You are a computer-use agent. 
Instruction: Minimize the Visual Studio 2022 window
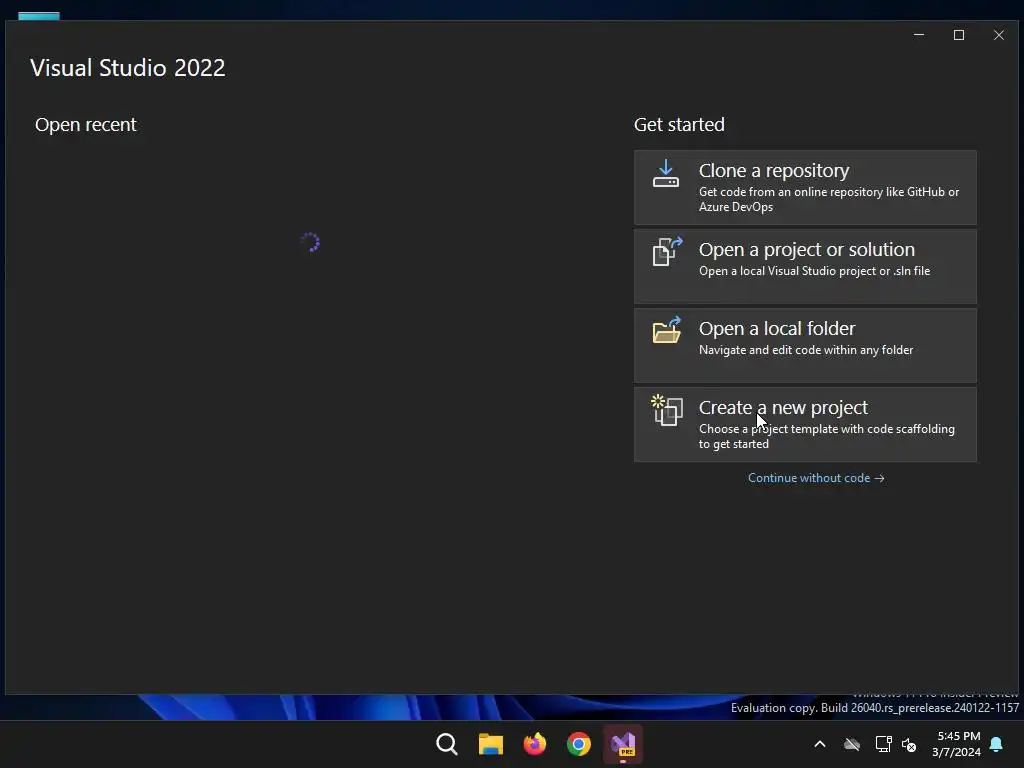919,35
